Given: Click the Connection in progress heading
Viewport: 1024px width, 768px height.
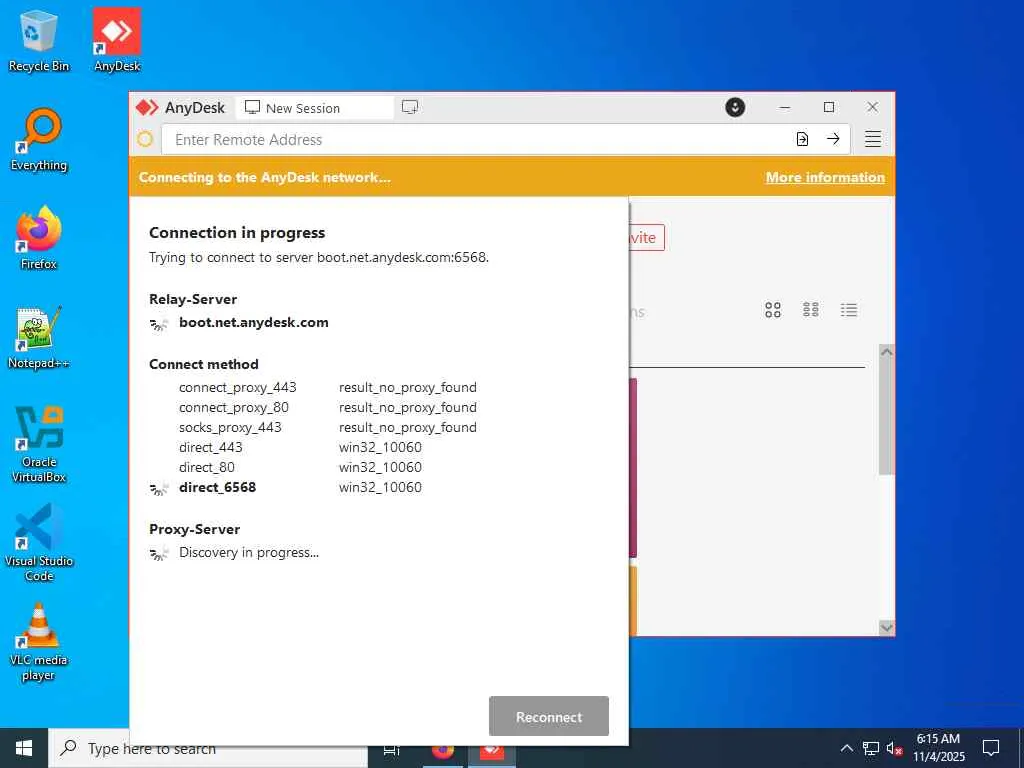Looking at the screenshot, I should pos(237,232).
